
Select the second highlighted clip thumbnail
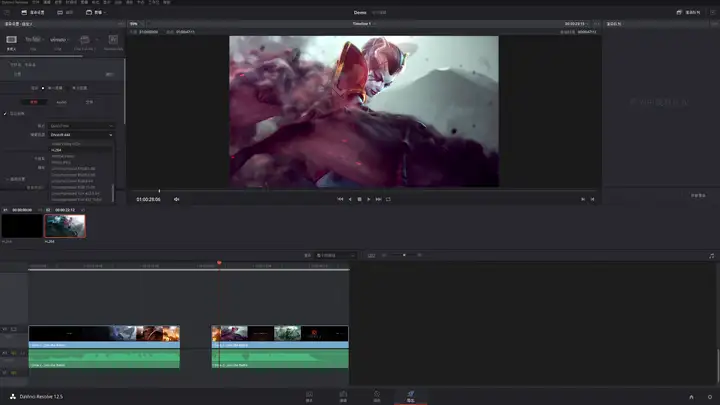(65, 226)
